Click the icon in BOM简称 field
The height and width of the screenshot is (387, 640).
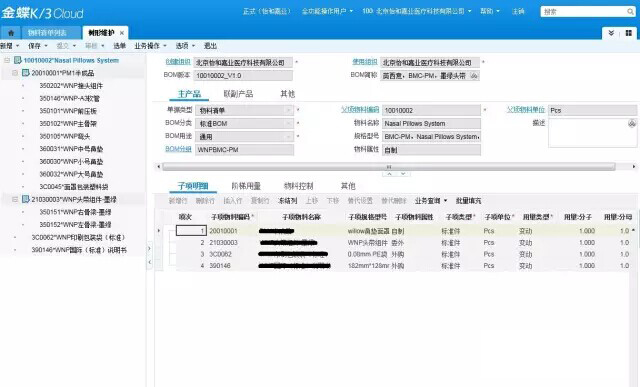click(474, 76)
